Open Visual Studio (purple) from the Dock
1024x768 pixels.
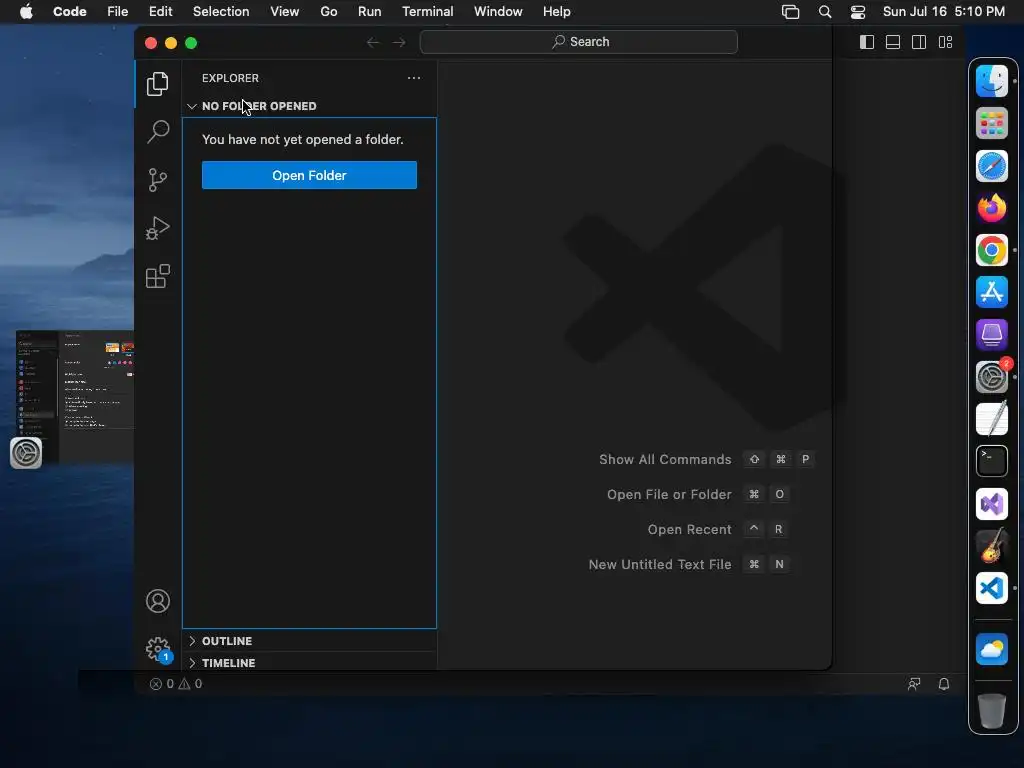point(991,504)
